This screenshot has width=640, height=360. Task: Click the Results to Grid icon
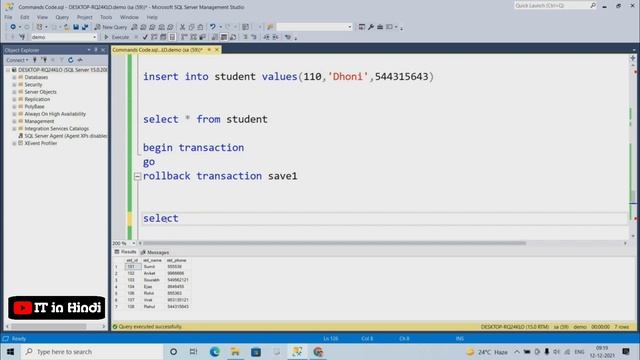[224, 37]
